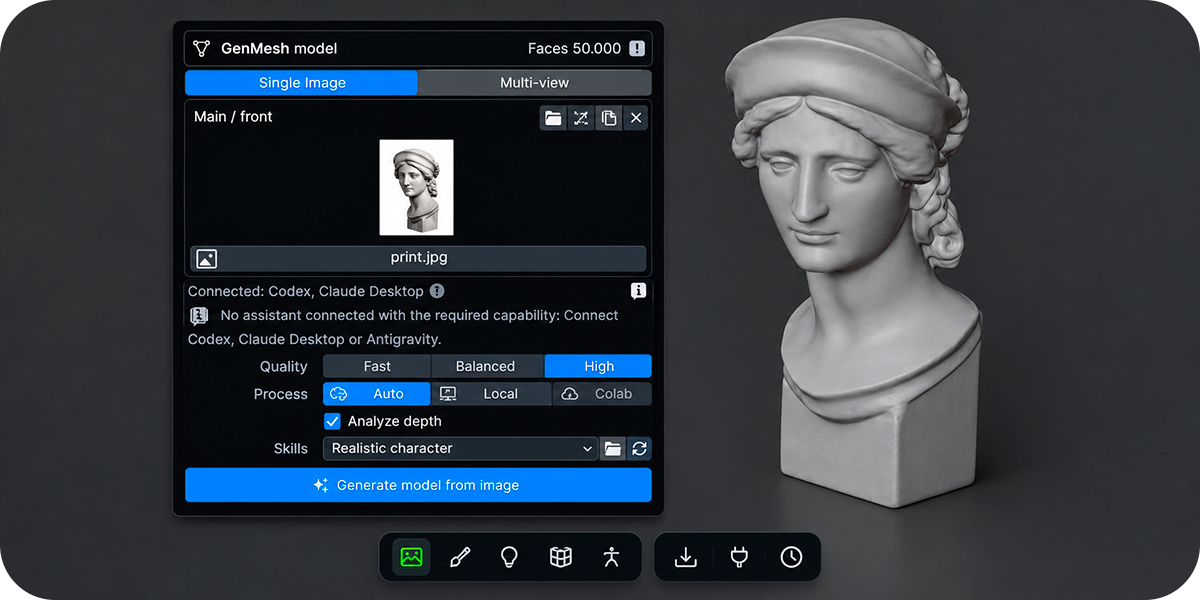The height and width of the screenshot is (600, 1200).
Task: Open the Skills dropdown showing Realistic character
Action: pyautogui.click(x=460, y=449)
